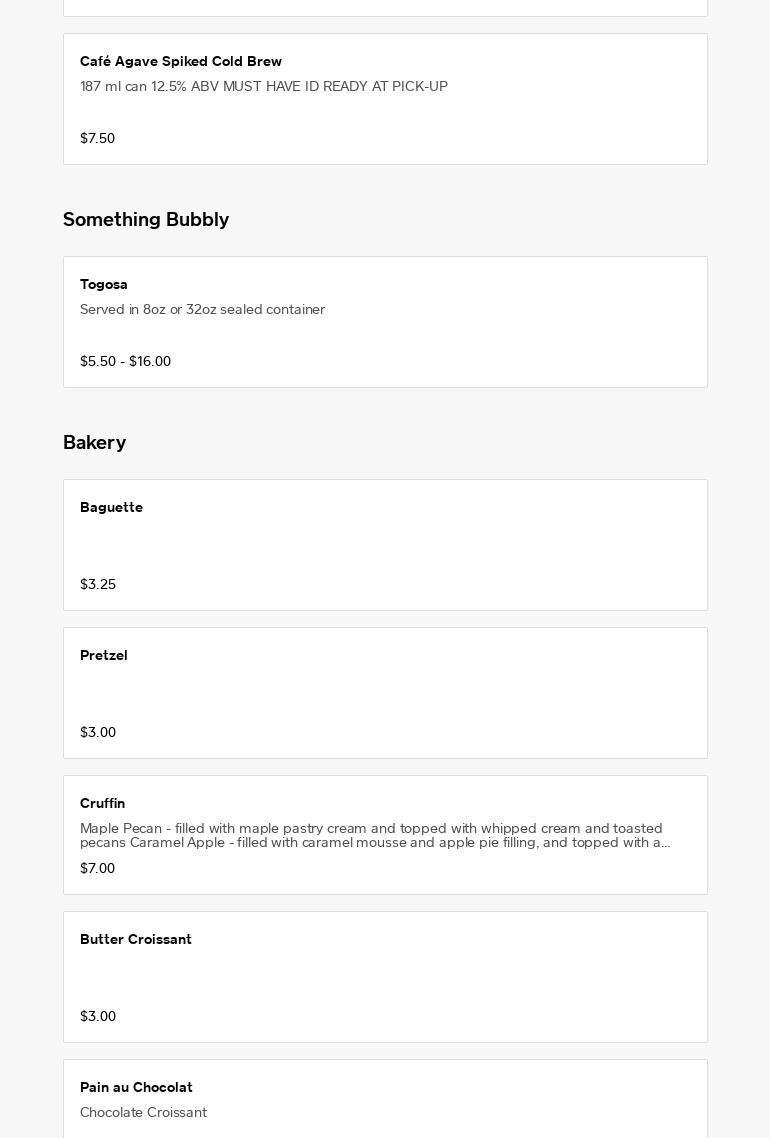
Task: Click the Something Bubbly section heading
Action: (x=146, y=220)
